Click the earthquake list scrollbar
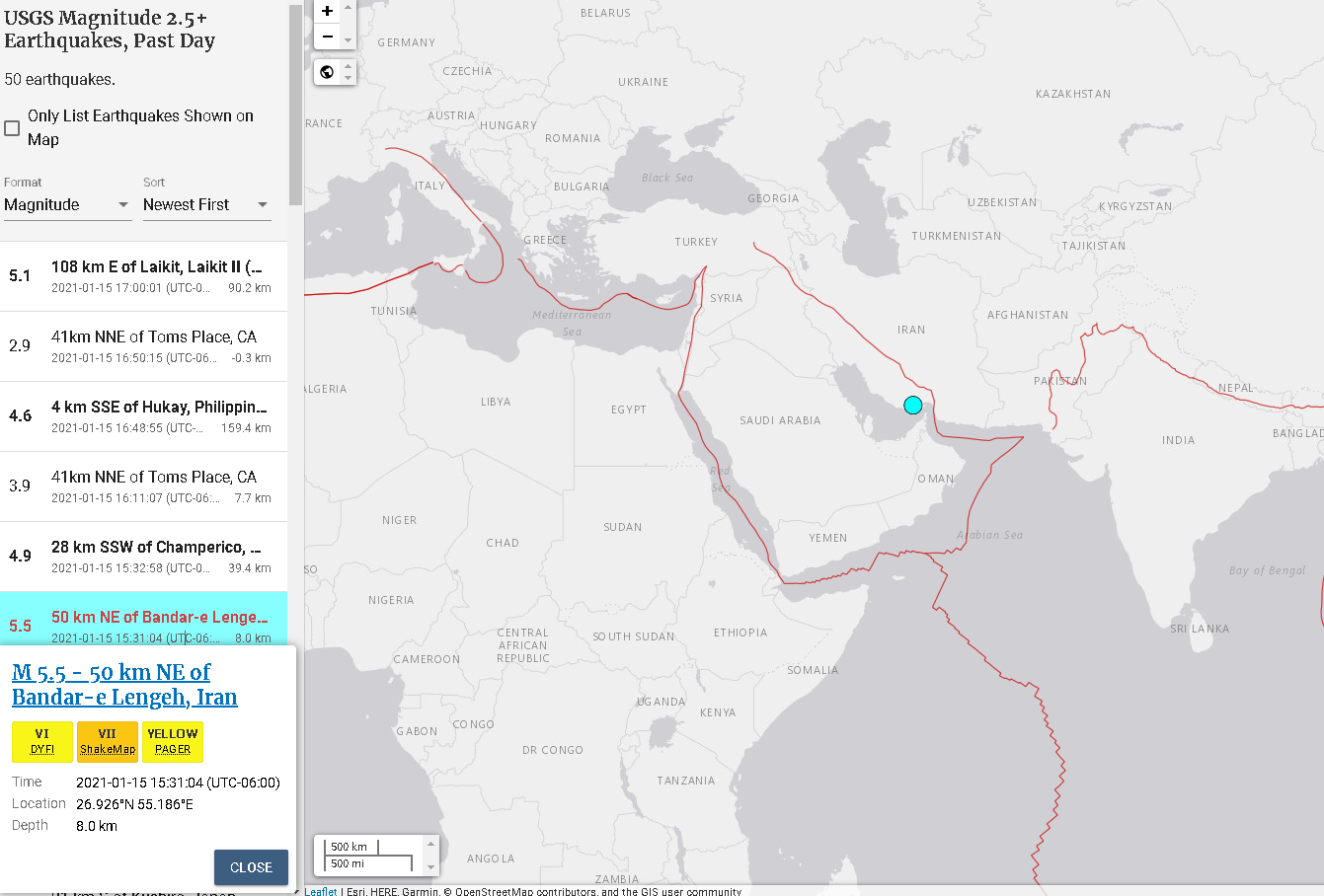The width and height of the screenshot is (1324, 896). click(295, 104)
